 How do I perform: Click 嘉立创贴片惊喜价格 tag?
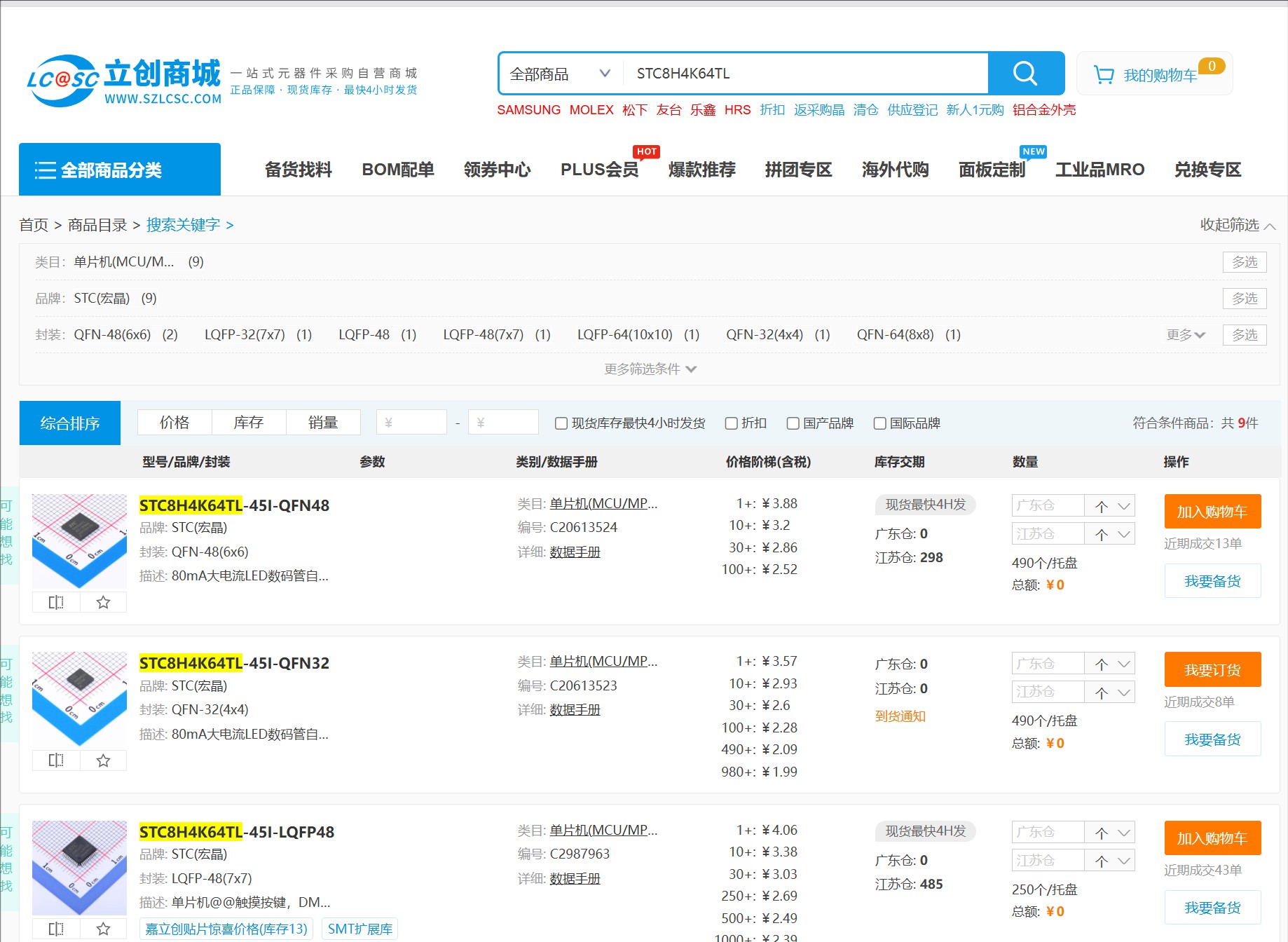226,929
